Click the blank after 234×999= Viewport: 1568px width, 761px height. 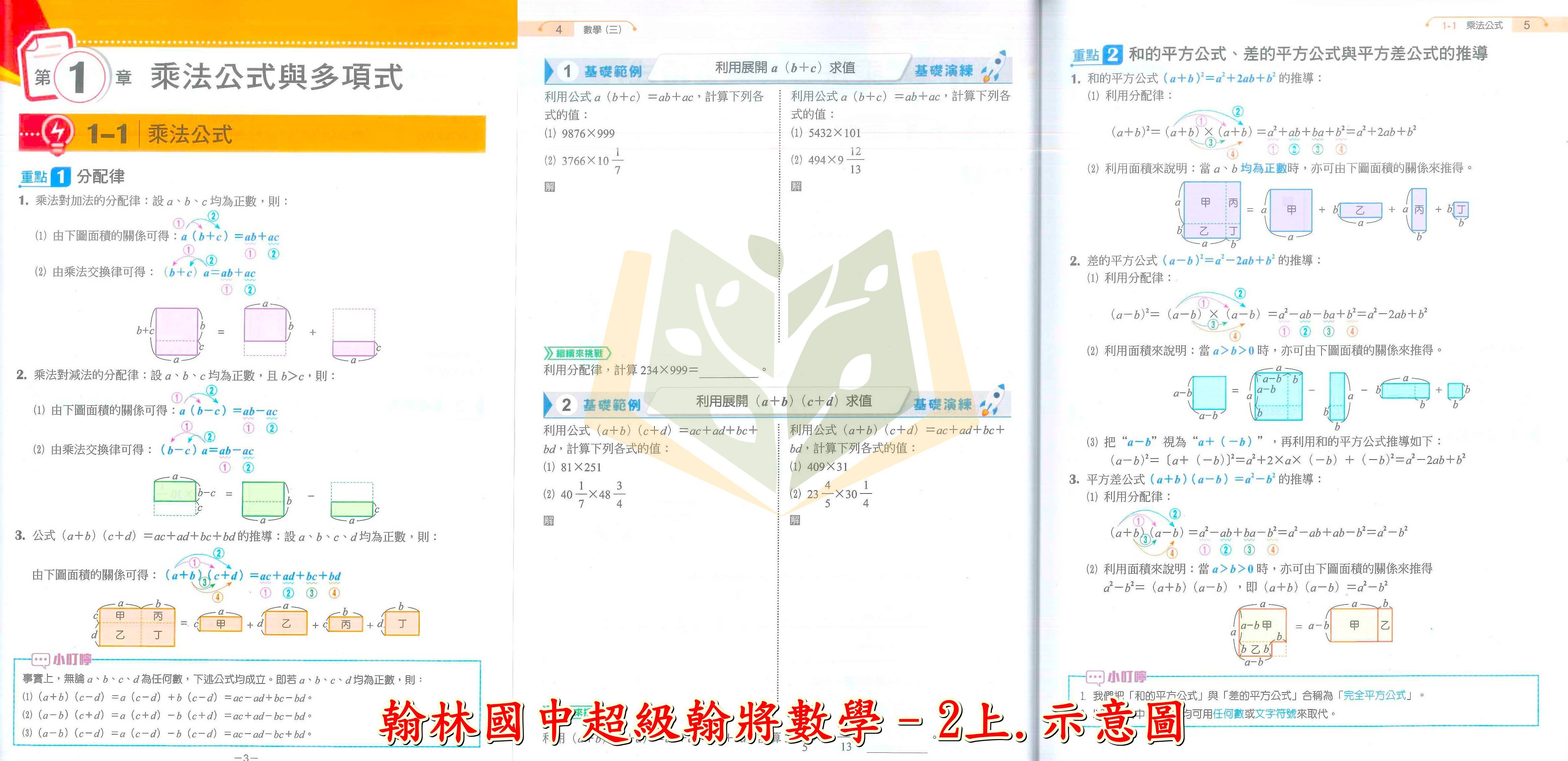point(729,371)
